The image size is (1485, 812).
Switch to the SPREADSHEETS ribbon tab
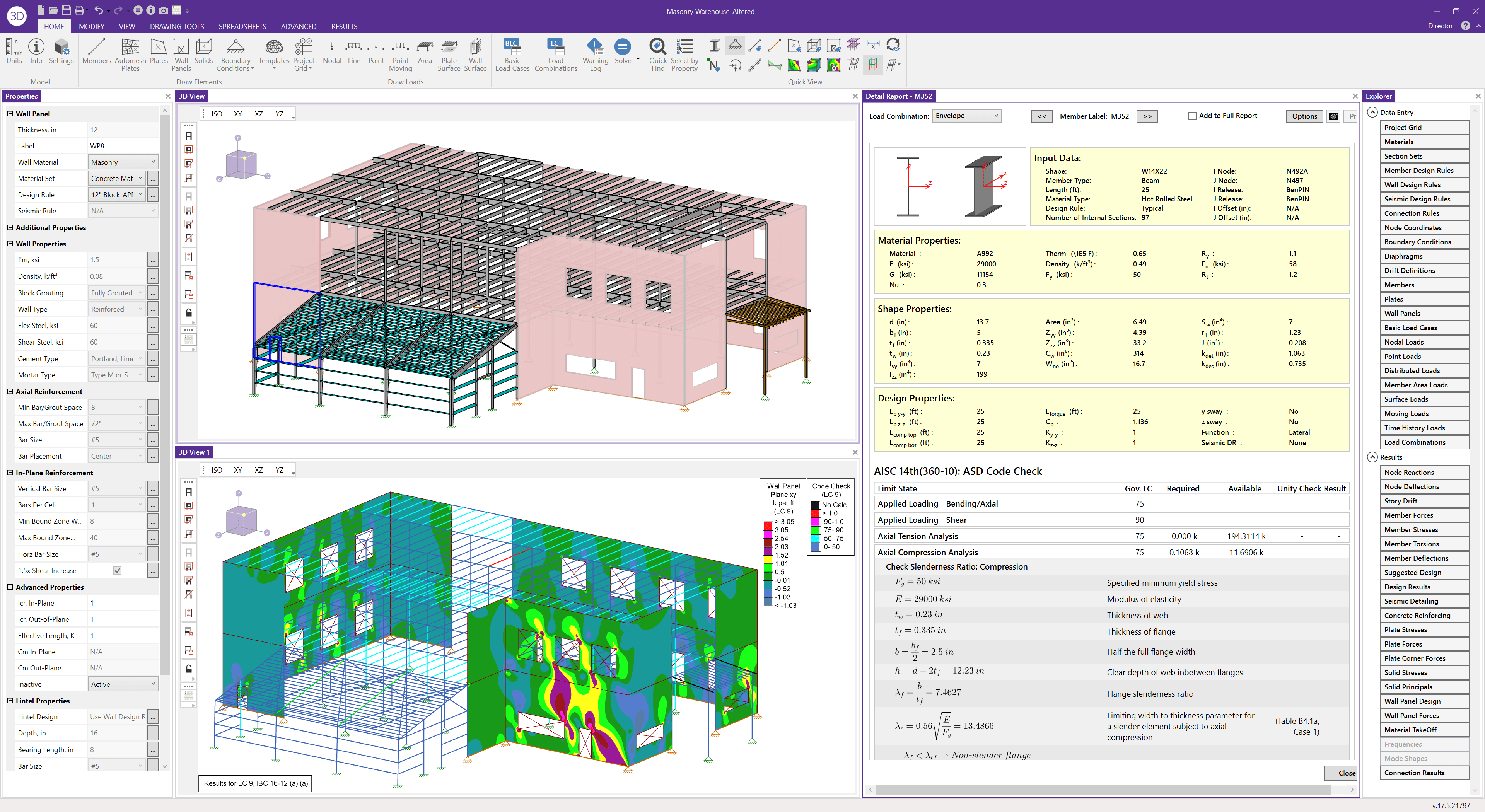pos(242,27)
